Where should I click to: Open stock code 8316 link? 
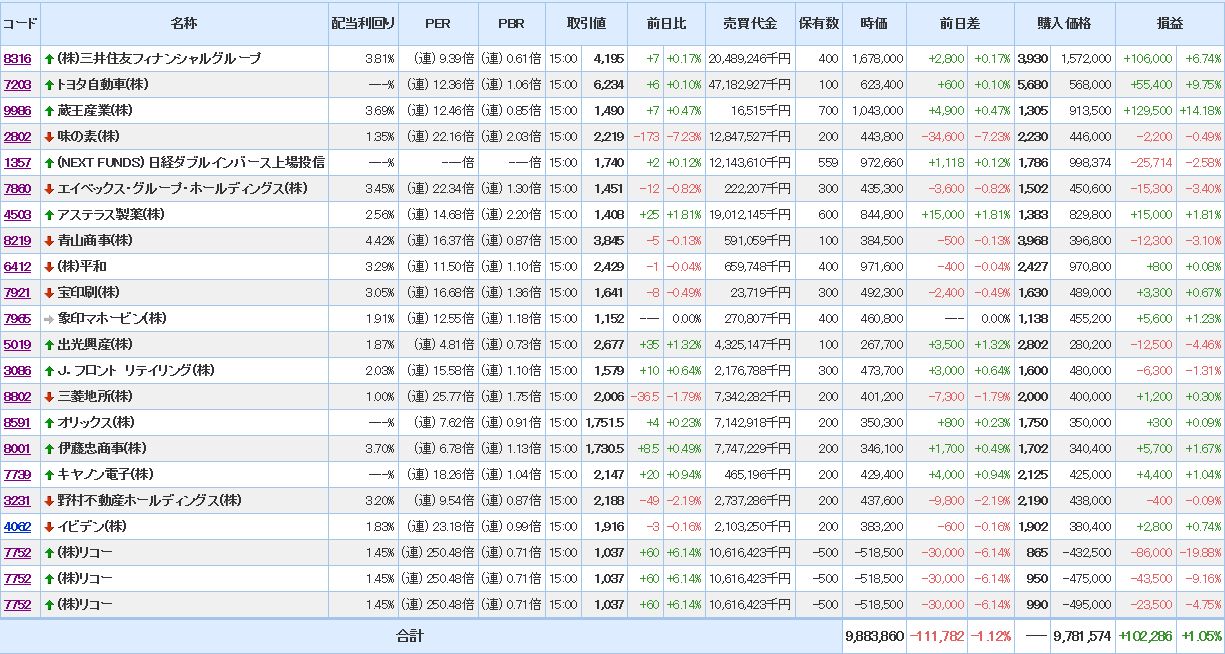[17, 59]
